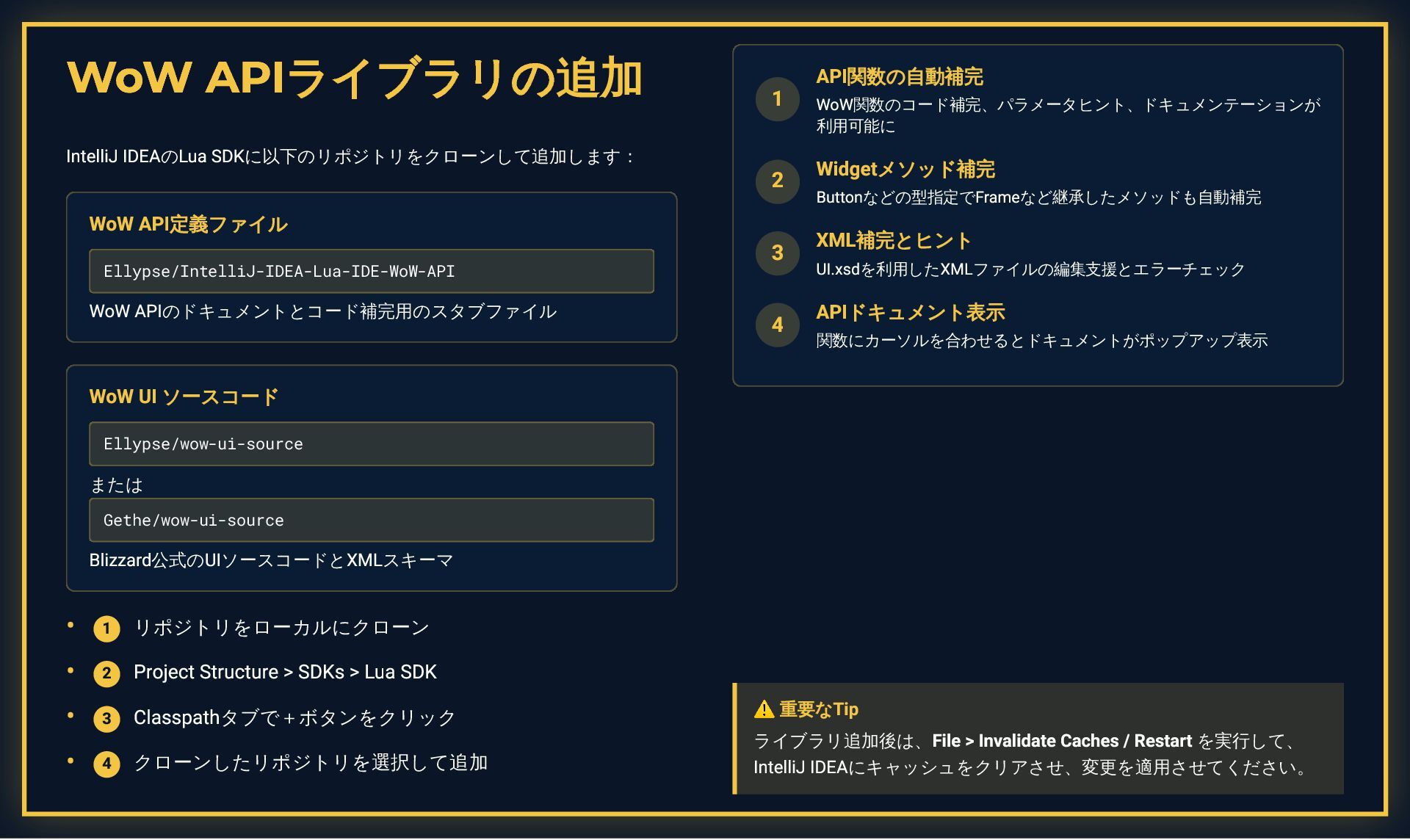Click step 3 badge for Classpathタブ

click(106, 719)
